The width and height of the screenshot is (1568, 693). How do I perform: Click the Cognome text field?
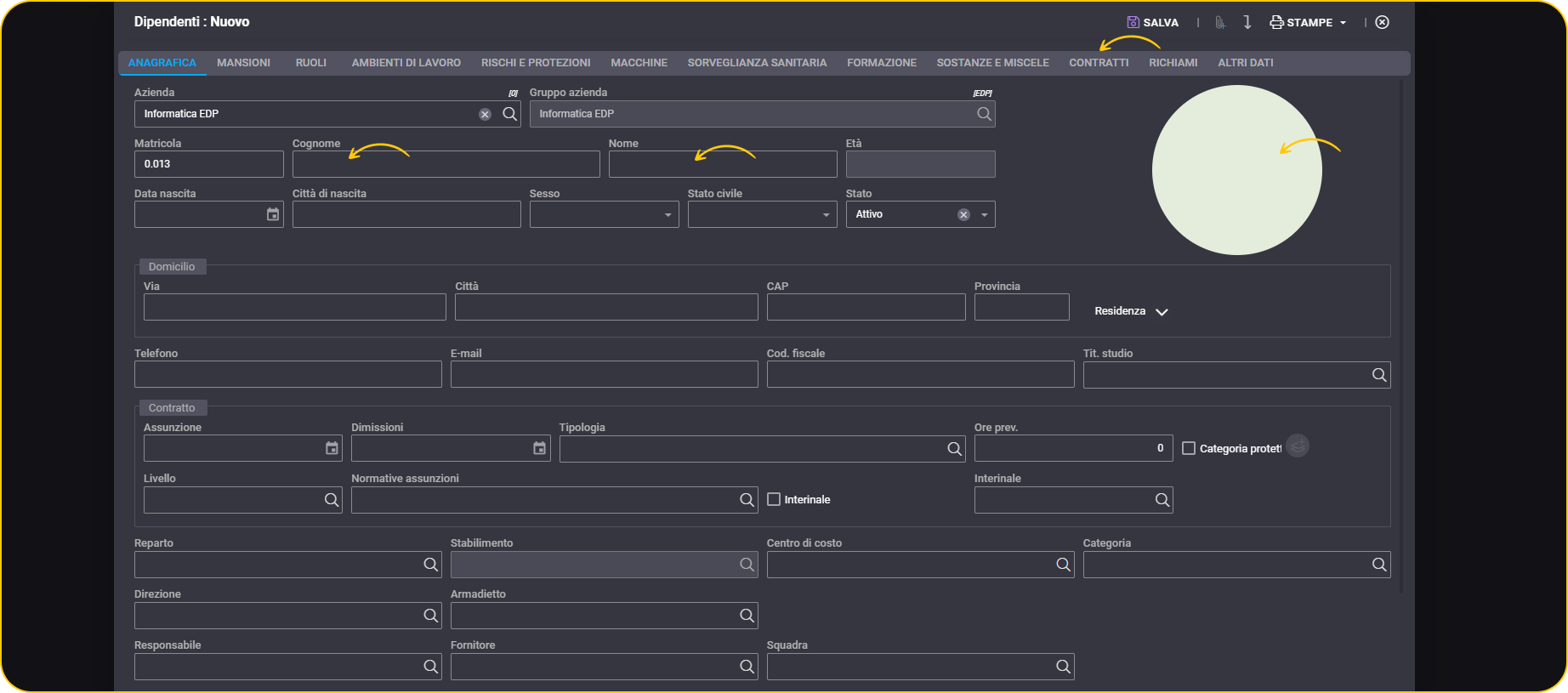pyautogui.click(x=446, y=164)
